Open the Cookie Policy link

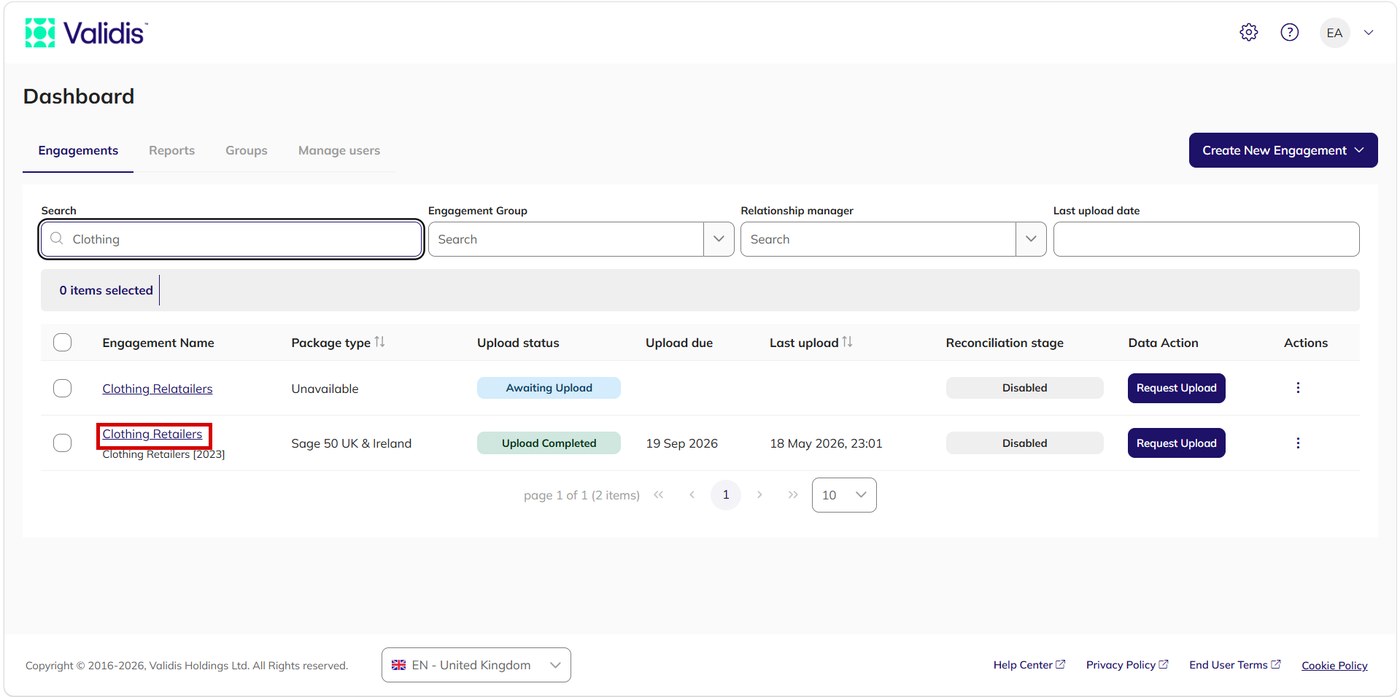pos(1334,666)
